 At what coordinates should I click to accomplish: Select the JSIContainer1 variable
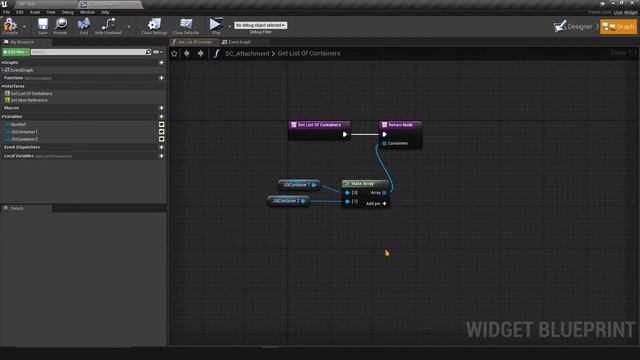[x=24, y=132]
